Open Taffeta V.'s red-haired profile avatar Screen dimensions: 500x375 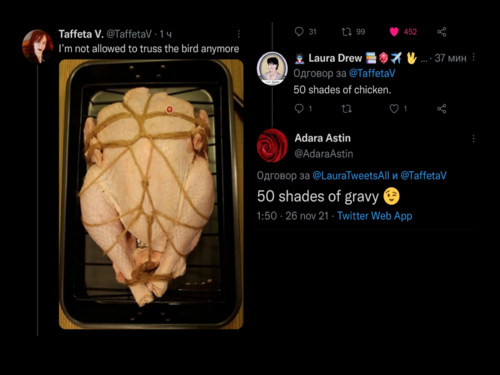point(37,46)
